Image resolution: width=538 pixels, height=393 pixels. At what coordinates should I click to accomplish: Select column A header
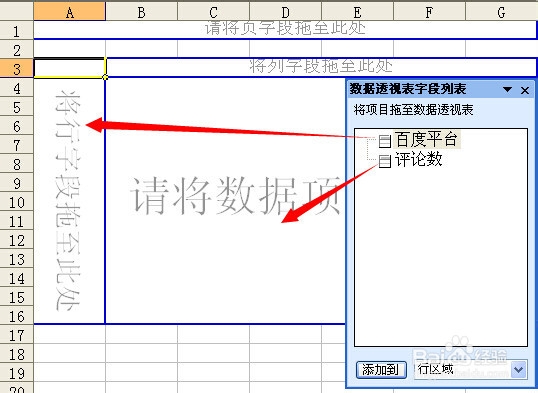point(70,12)
